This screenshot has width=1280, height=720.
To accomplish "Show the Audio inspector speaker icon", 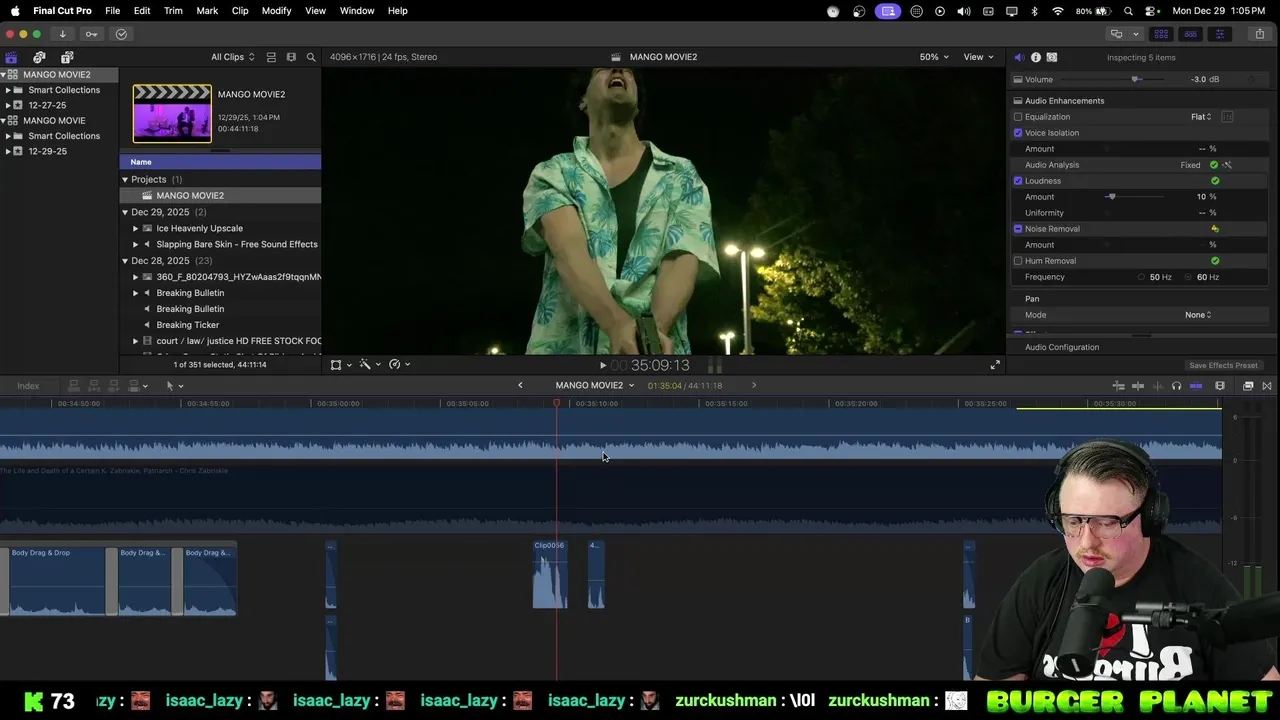I will [x=1018, y=57].
